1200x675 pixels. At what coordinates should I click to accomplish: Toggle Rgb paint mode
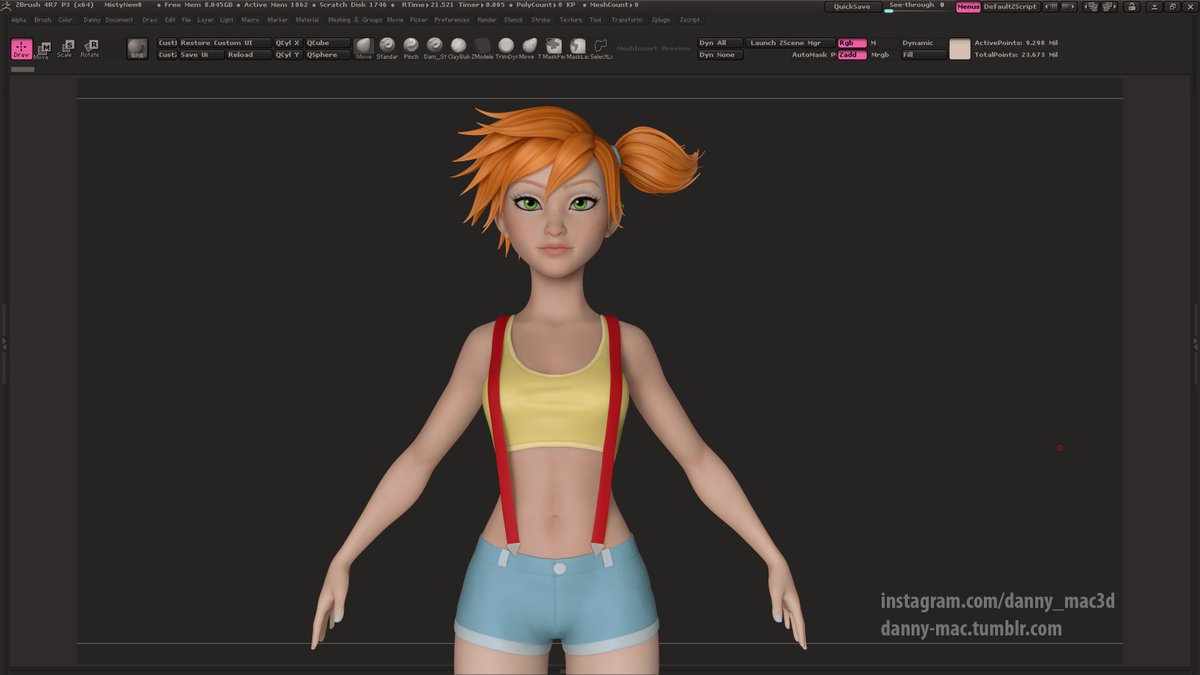pos(852,43)
